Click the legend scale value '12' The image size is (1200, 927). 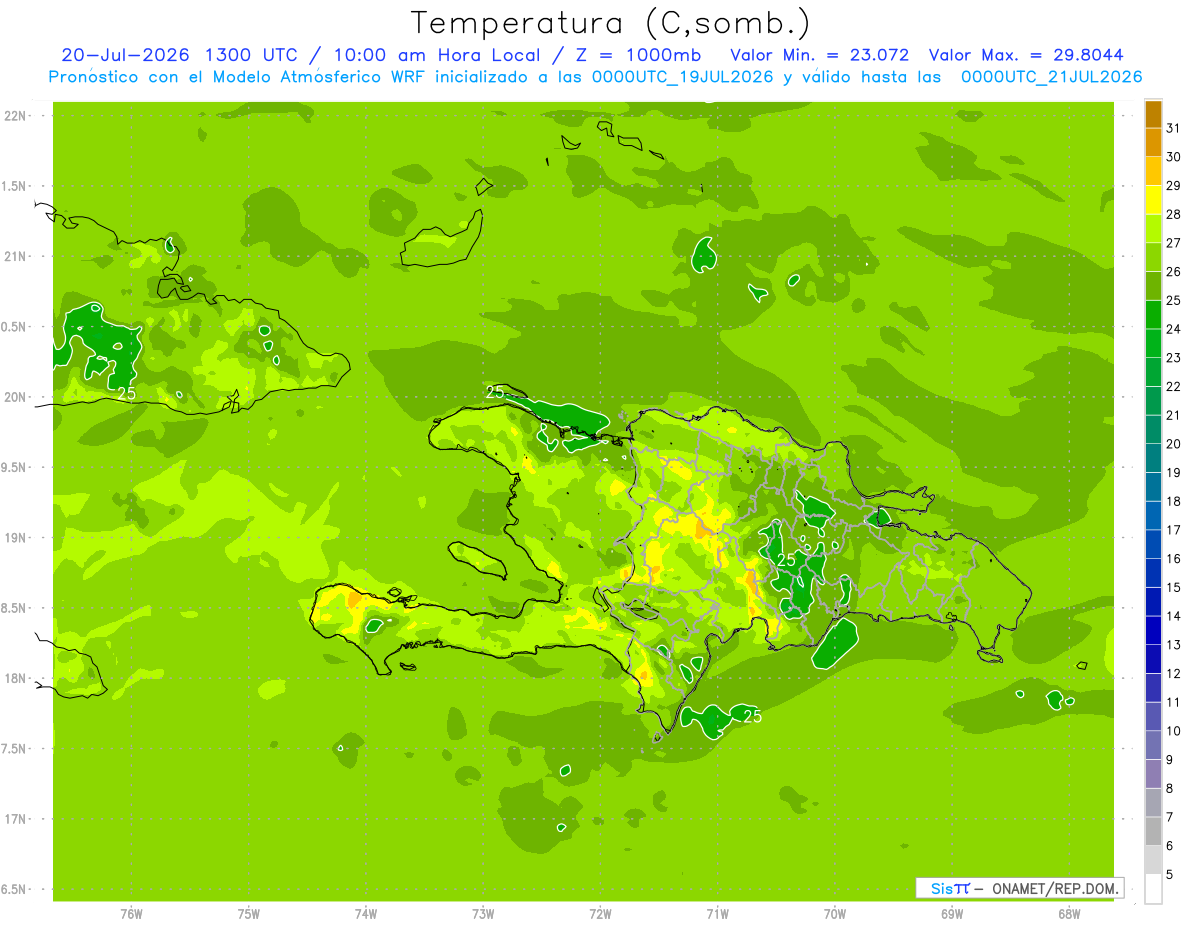click(1173, 673)
